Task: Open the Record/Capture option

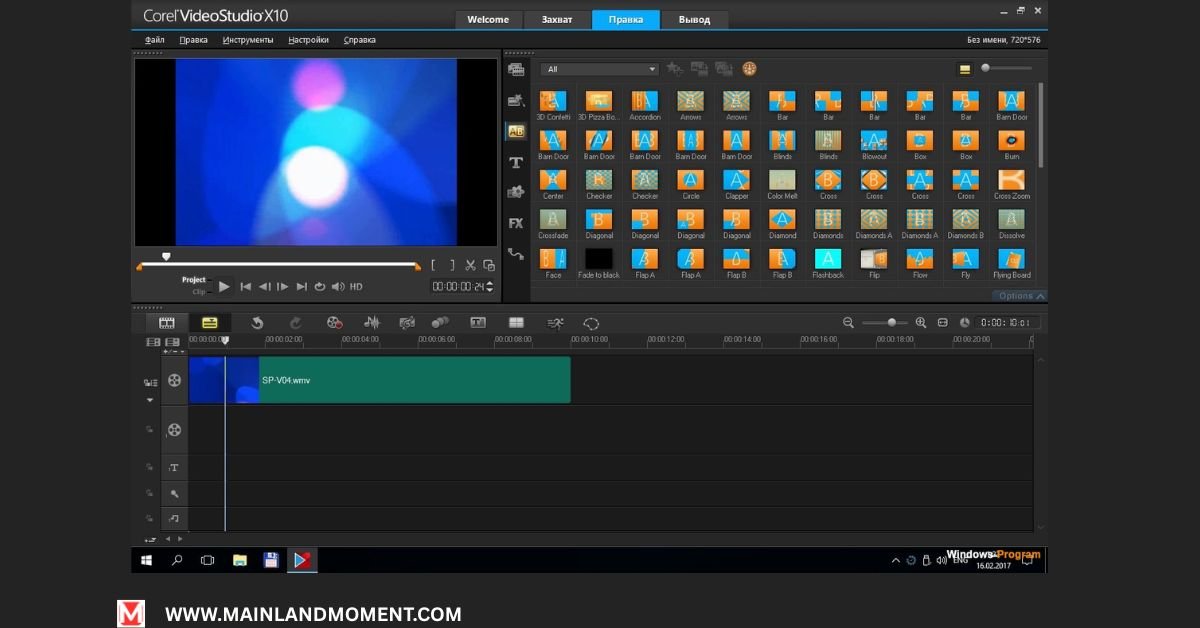Action: point(335,323)
